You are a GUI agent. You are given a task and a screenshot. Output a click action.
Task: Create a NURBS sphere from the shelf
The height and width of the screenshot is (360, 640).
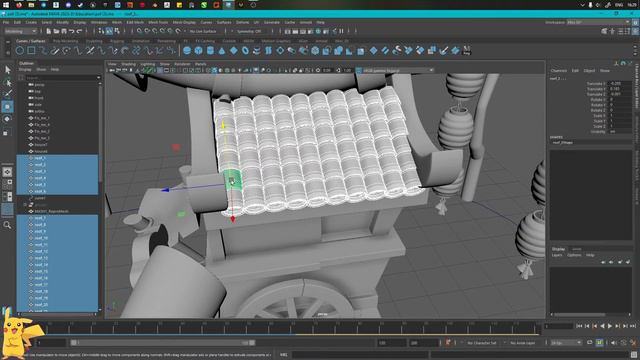[x=187, y=51]
